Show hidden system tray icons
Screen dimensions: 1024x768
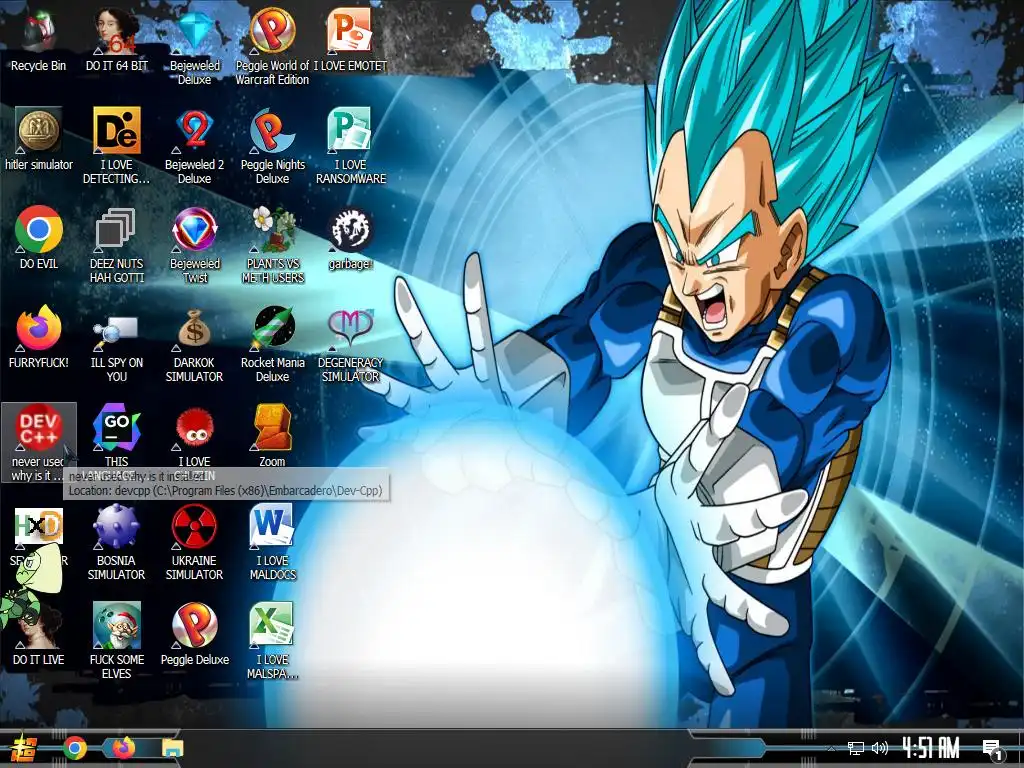831,748
